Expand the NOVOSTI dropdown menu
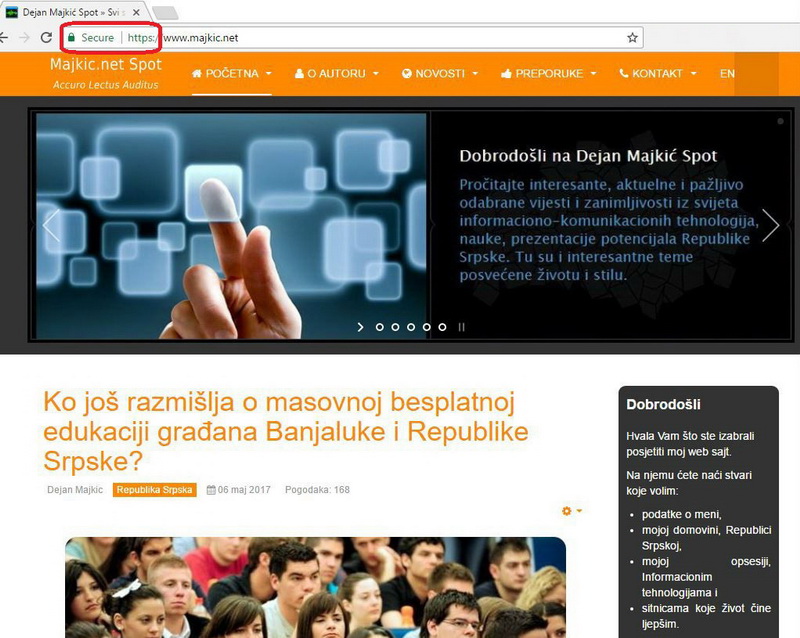Viewport: 800px width, 638px height. (440, 74)
